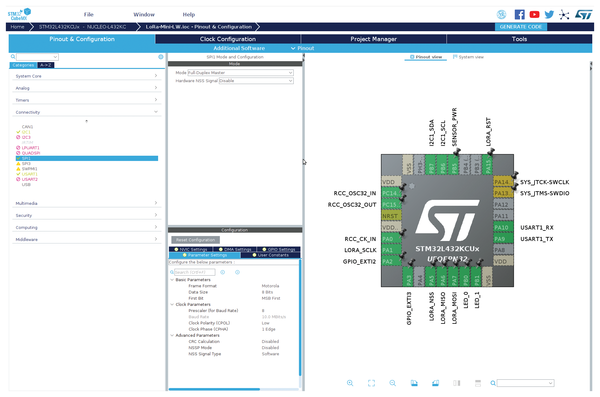Open the Facebook icon link

pyautogui.click(x=519, y=15)
